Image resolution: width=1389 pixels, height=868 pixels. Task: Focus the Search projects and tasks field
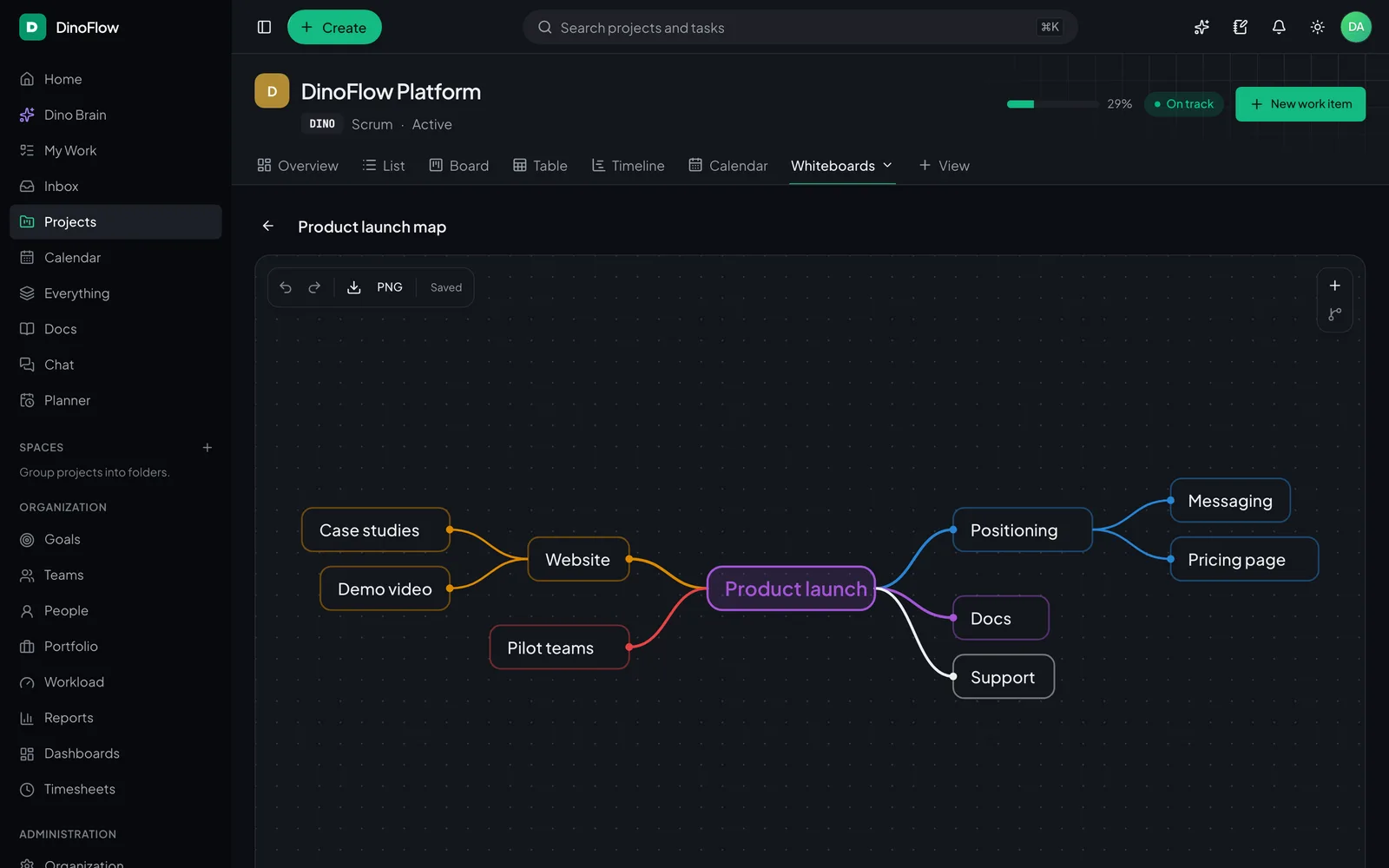(x=800, y=27)
